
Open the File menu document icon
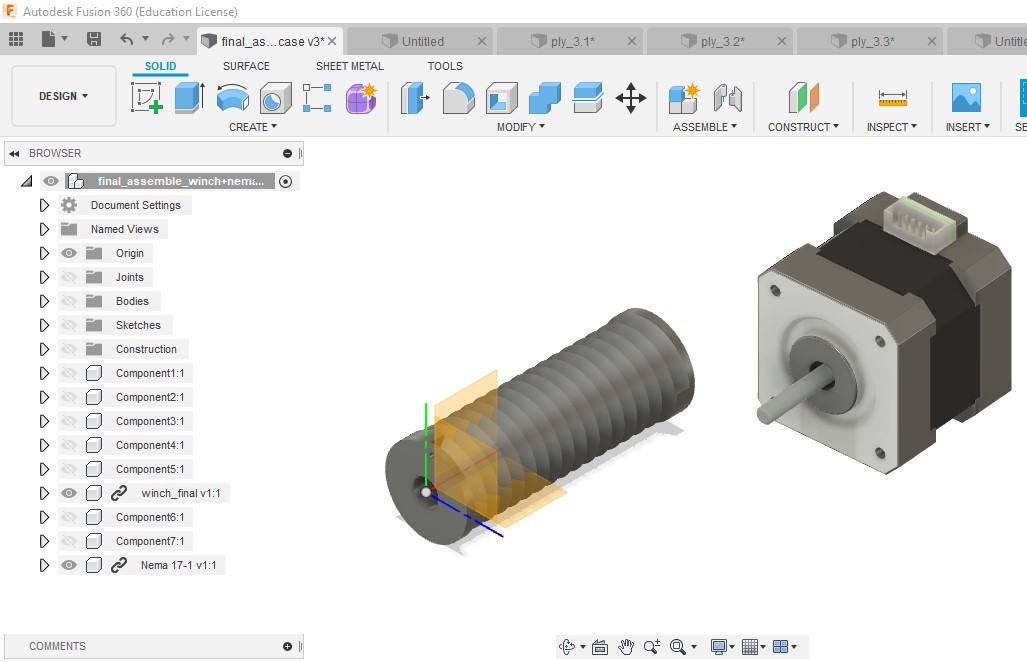coord(48,39)
